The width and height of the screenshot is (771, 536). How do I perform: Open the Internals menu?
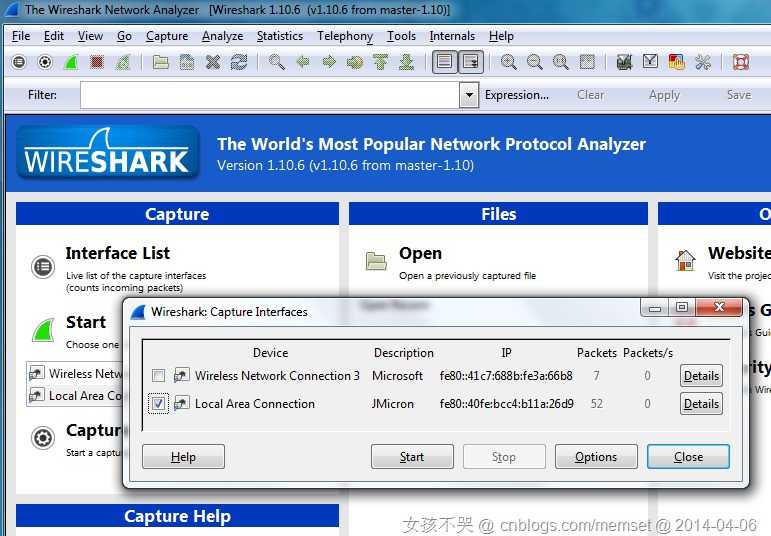[452, 36]
